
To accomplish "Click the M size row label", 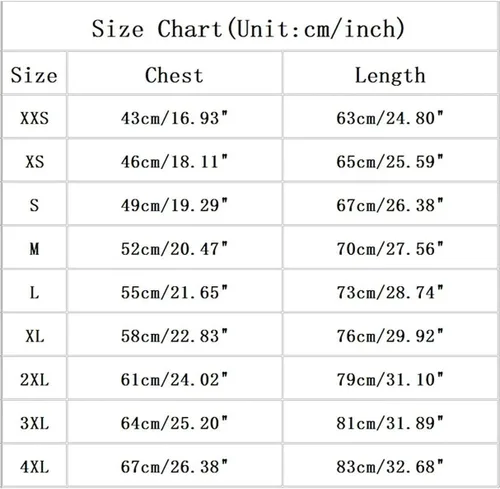I will [x=34, y=249].
